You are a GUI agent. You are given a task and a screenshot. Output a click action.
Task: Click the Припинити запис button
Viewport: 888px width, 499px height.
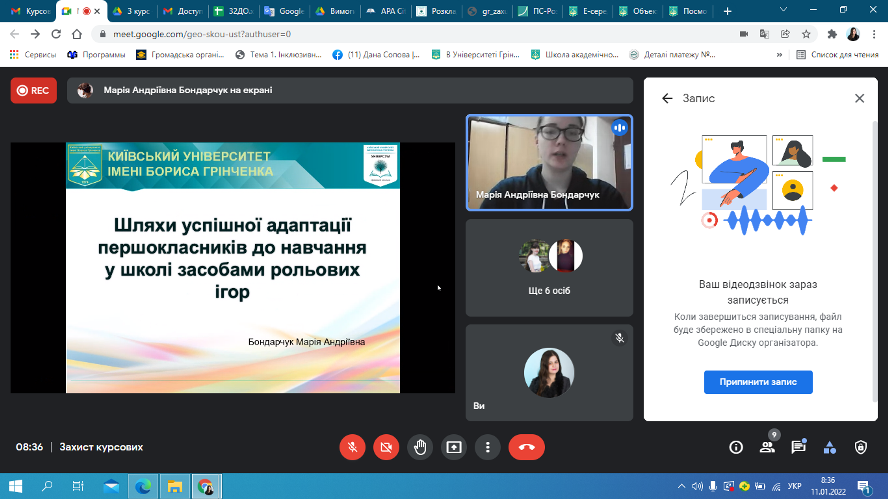pyautogui.click(x=758, y=382)
